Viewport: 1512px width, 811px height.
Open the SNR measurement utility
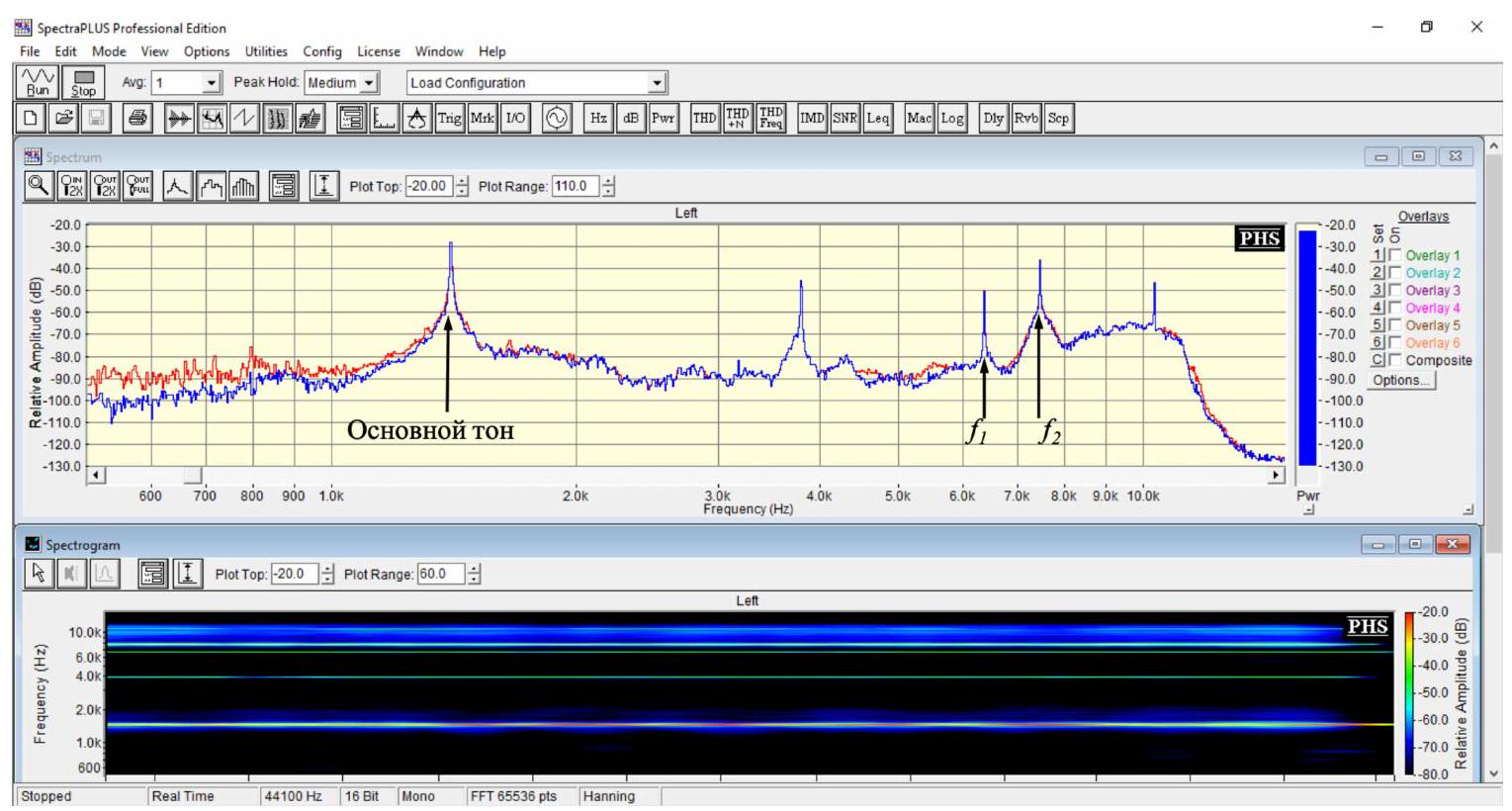point(845,119)
